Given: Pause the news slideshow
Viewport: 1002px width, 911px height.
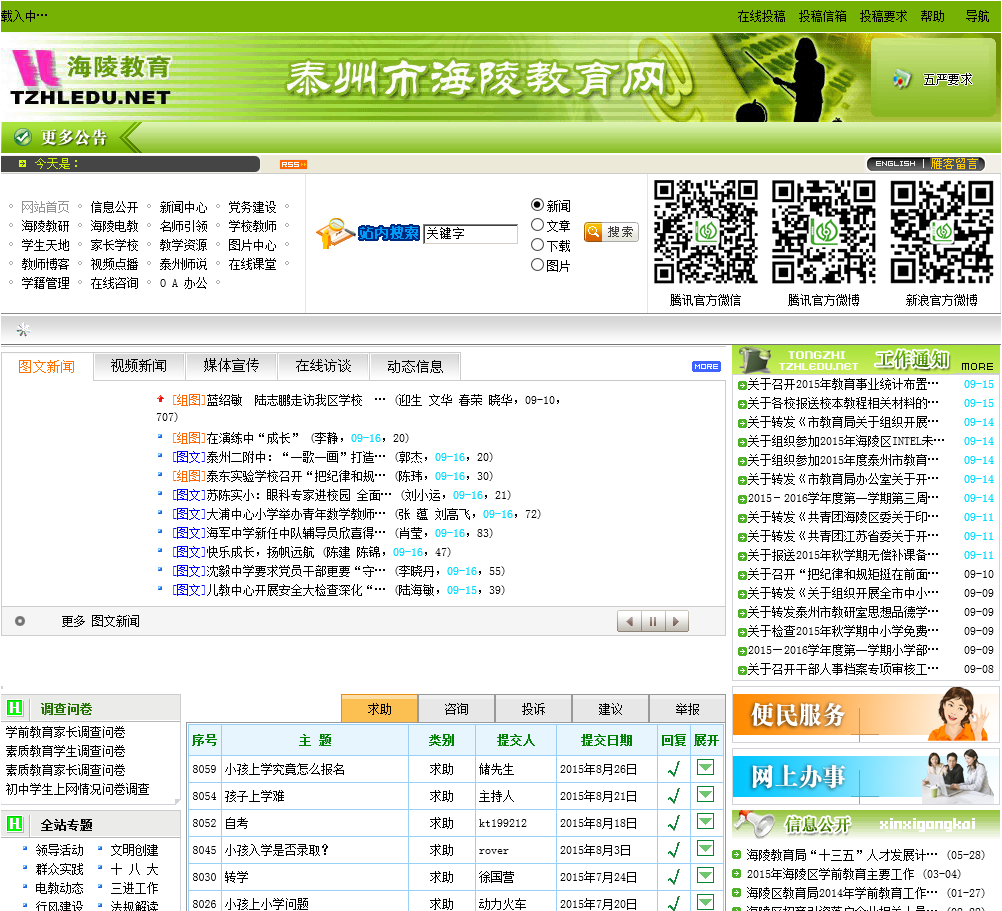Looking at the screenshot, I should 653,622.
